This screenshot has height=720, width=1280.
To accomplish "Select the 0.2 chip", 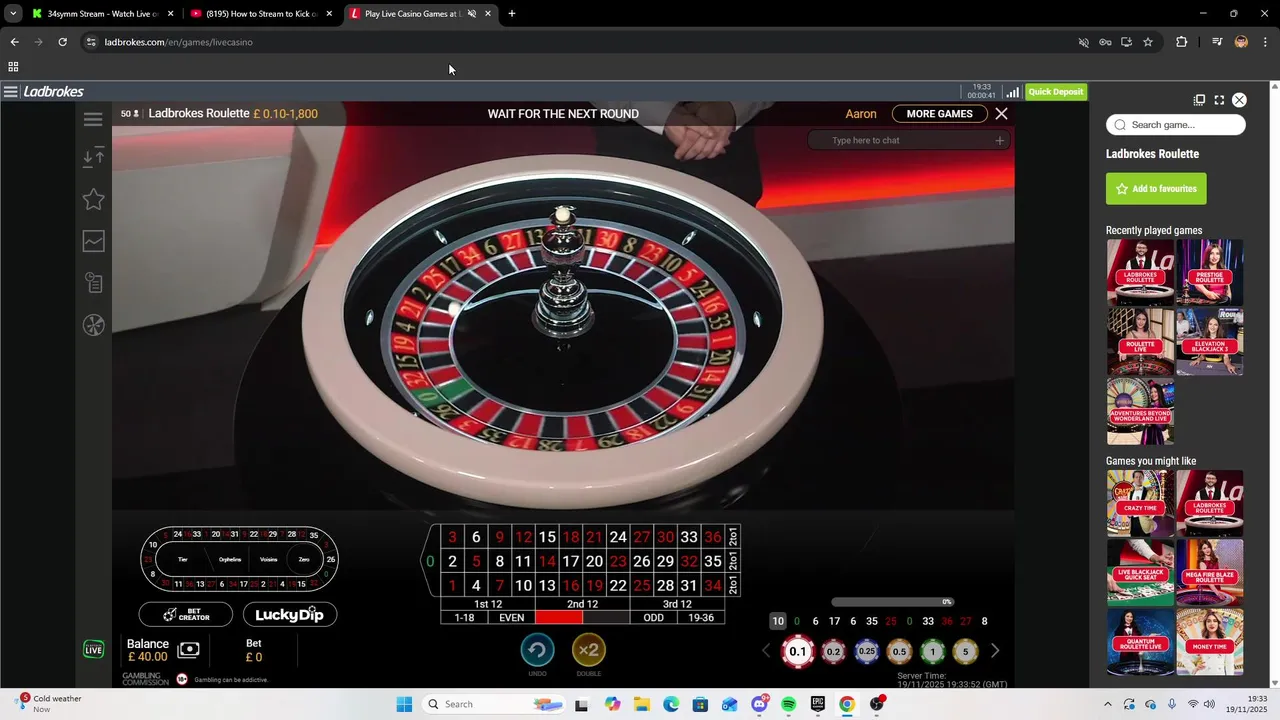I will coord(832,651).
